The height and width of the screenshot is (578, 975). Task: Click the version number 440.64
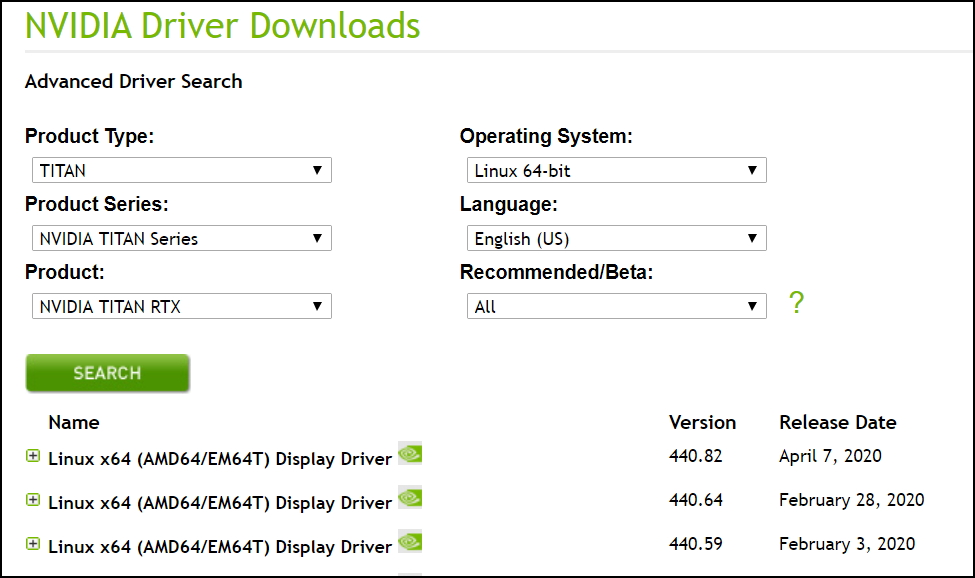(696, 500)
